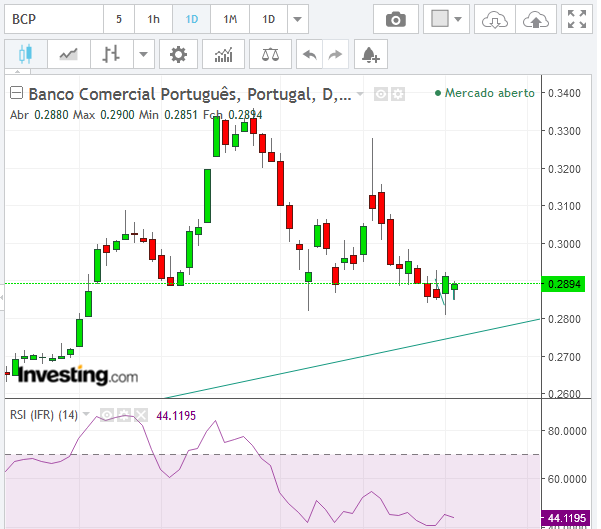Click the Fch 0.2894 close value

pyautogui.click(x=232, y=115)
